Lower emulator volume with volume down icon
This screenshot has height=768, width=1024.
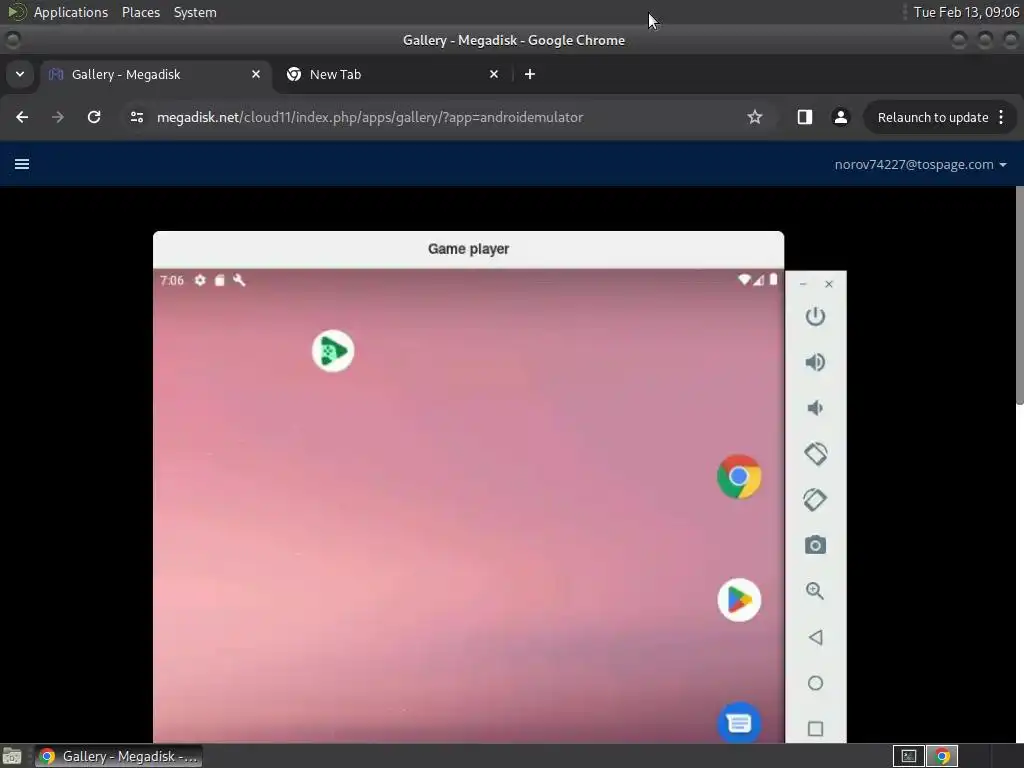[814, 408]
